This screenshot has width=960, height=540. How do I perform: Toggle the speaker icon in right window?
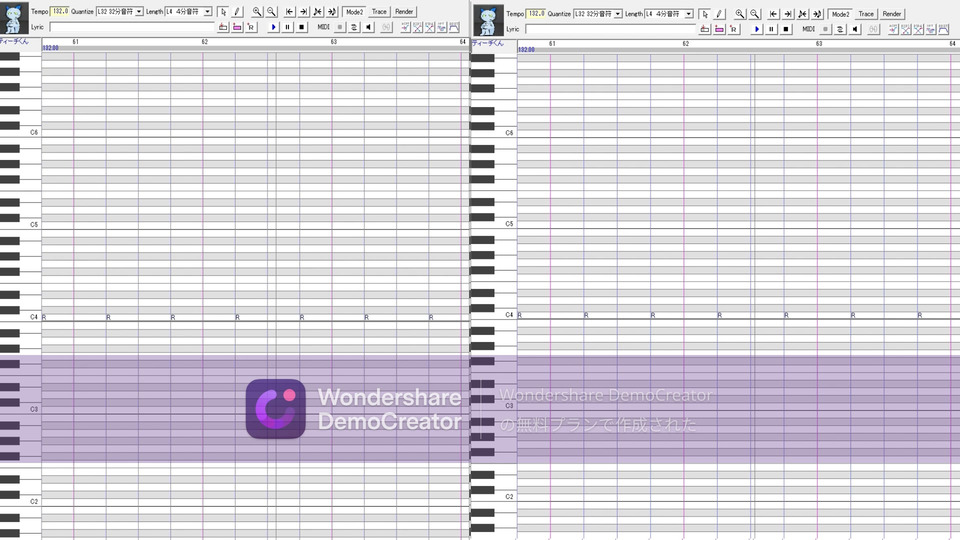[x=855, y=29]
